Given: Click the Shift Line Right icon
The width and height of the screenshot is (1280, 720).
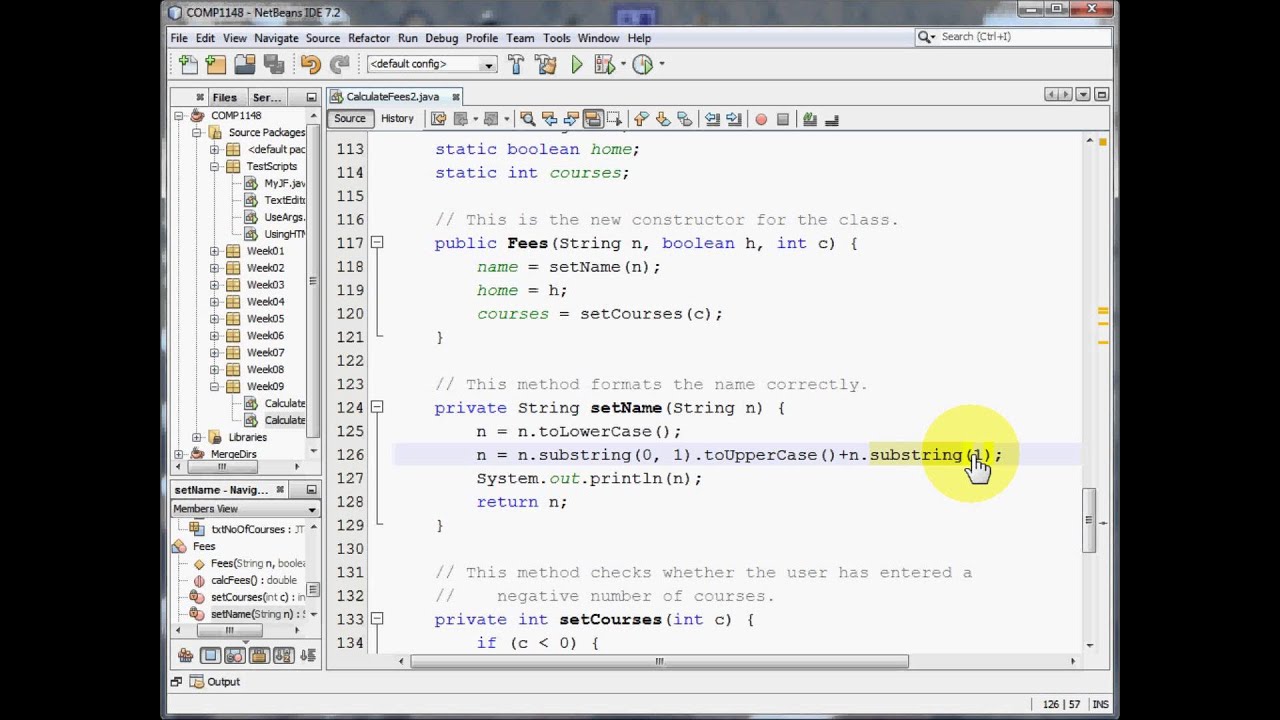Looking at the screenshot, I should pos(734,119).
